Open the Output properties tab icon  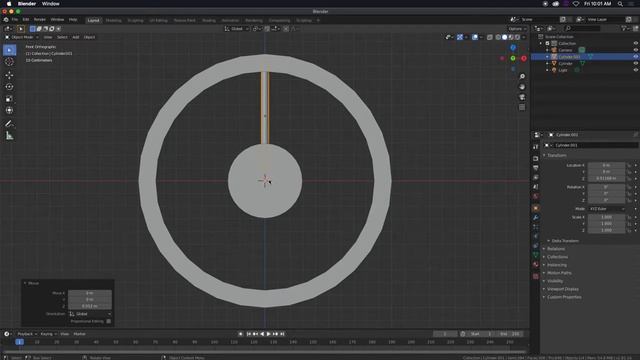pyautogui.click(x=536, y=168)
